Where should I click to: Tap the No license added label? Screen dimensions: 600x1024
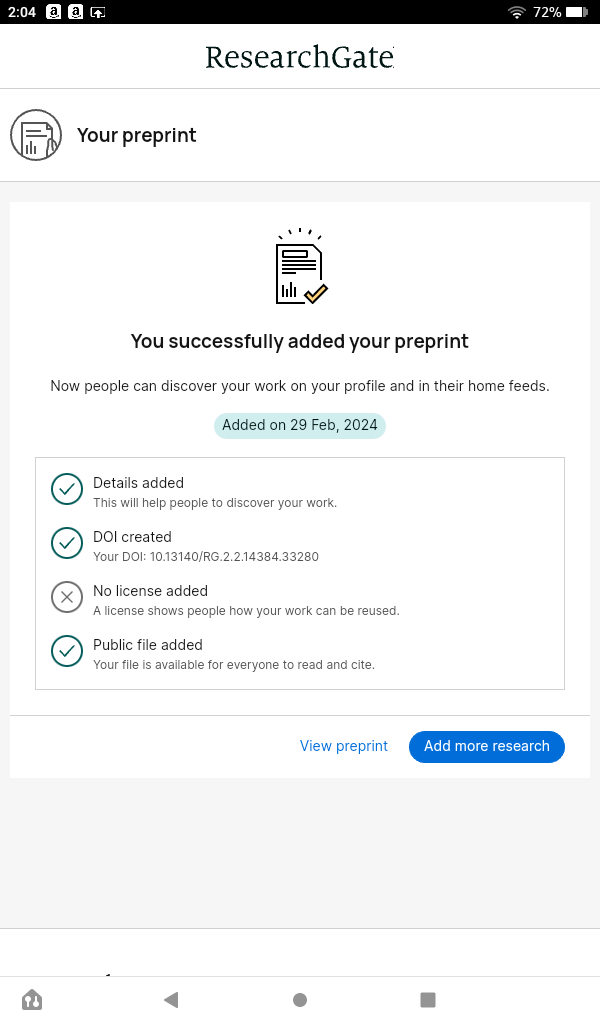pos(150,591)
